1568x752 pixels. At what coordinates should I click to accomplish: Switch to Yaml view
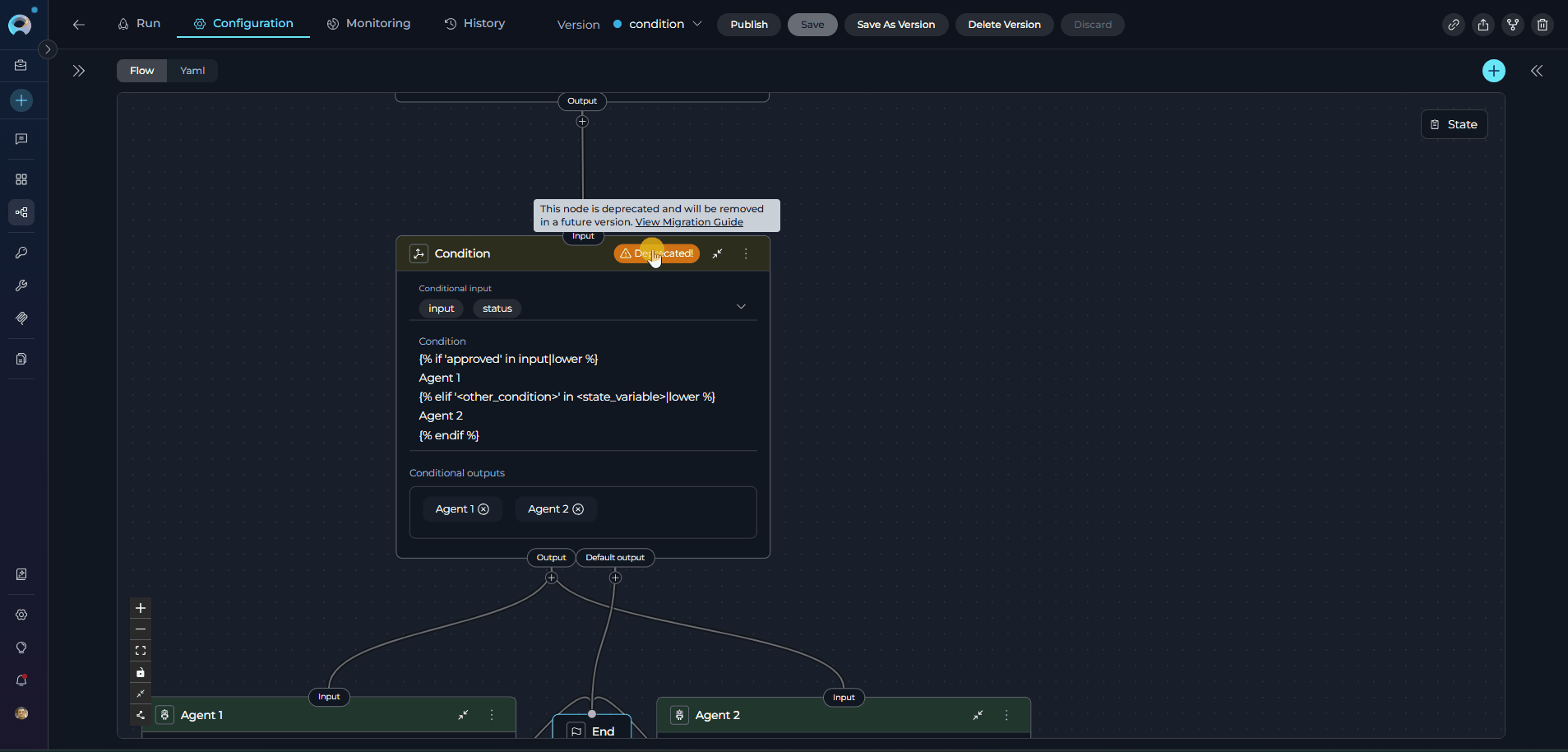[192, 71]
